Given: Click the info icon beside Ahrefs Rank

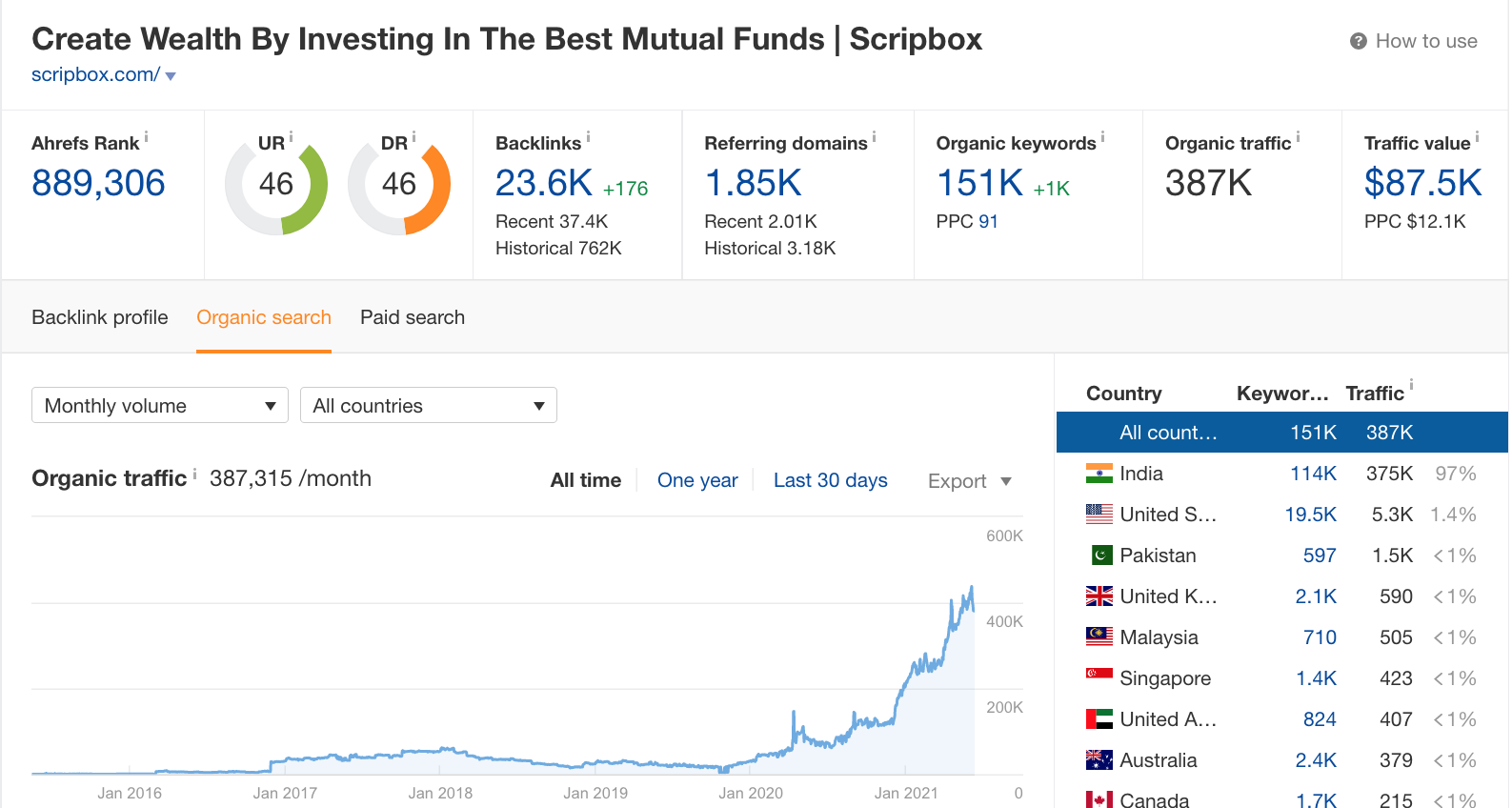Looking at the screenshot, I should click(146, 137).
